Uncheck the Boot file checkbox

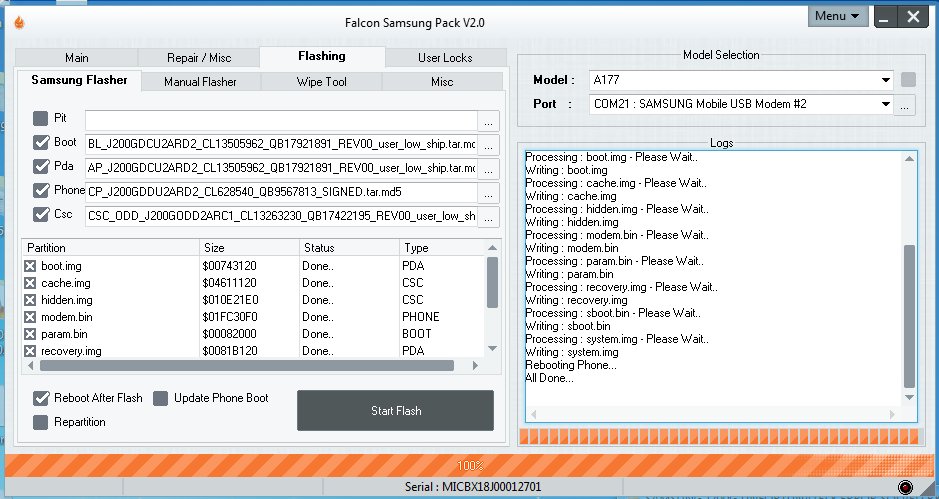click(x=41, y=143)
